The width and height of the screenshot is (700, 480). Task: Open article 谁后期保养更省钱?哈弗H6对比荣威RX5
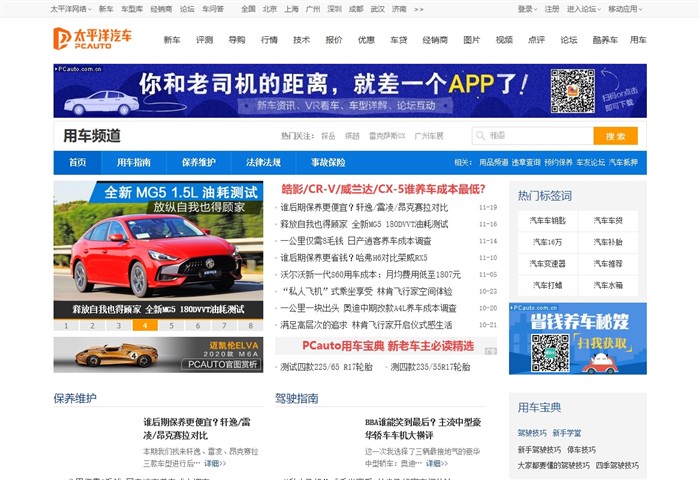tap(354, 258)
